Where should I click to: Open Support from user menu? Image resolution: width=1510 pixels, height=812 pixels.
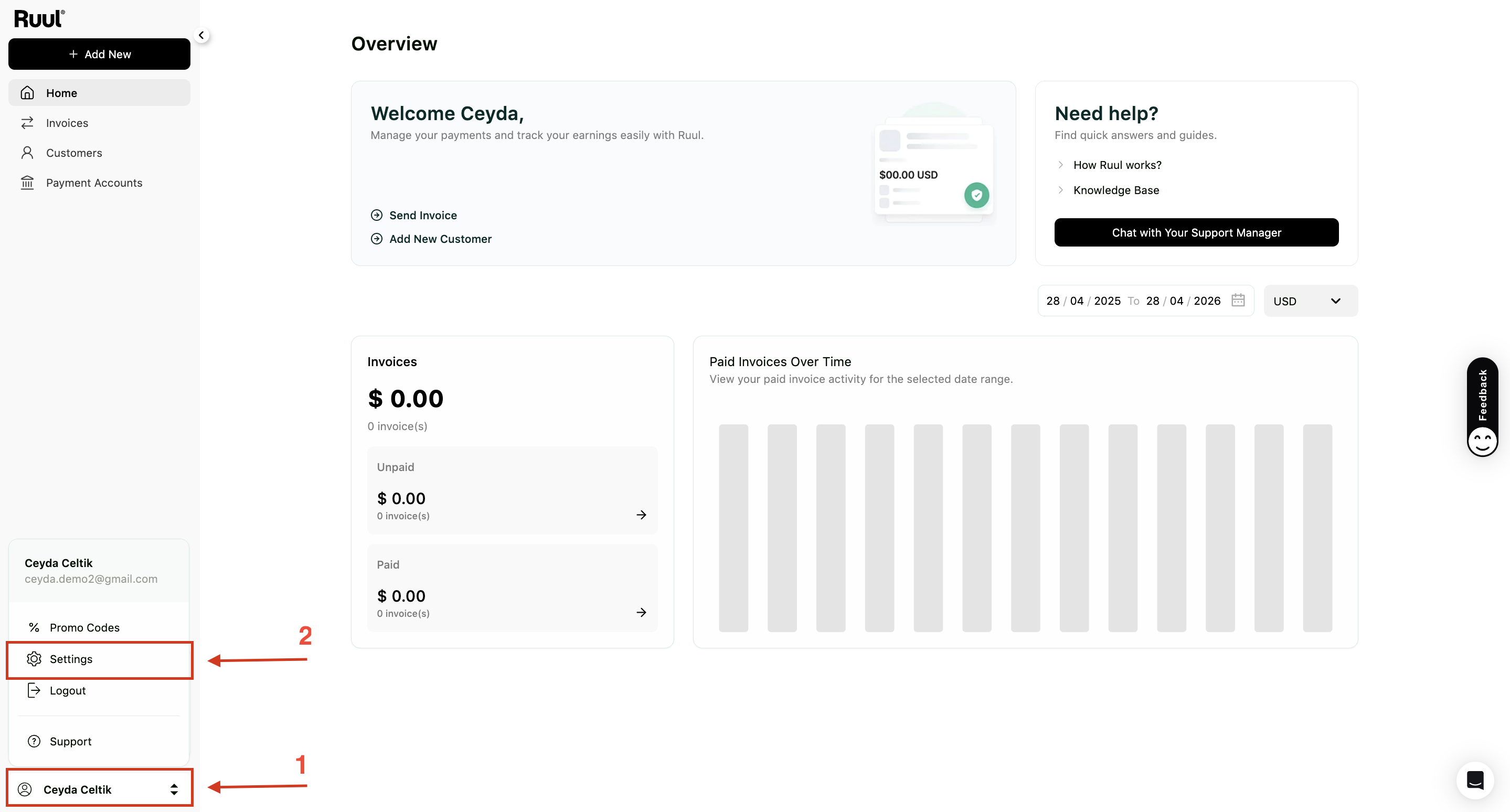(99, 741)
